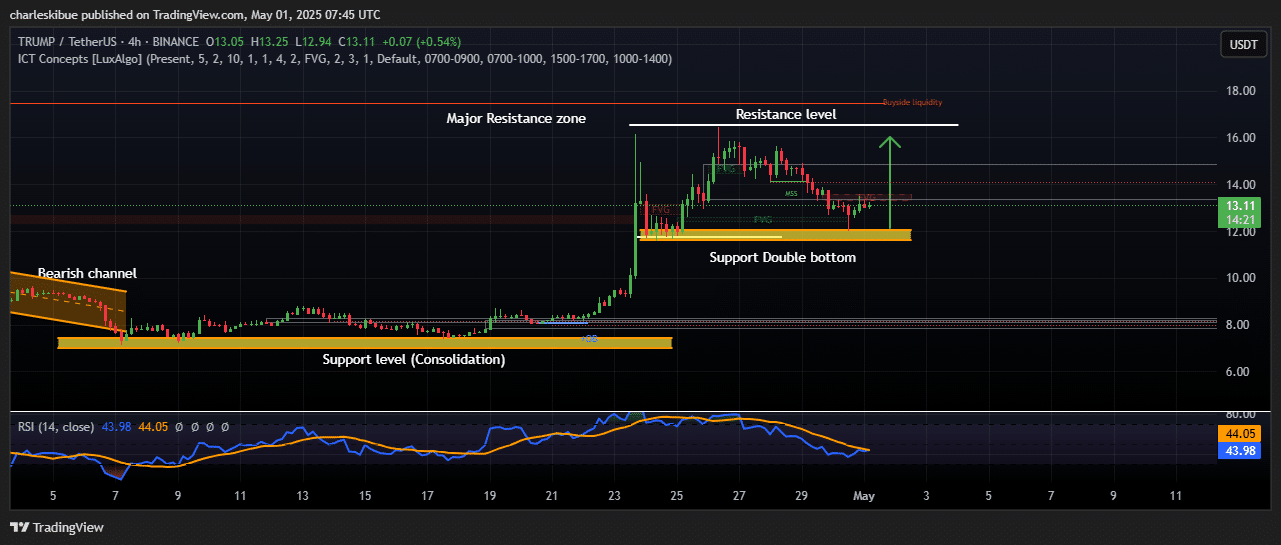Click the MSS marker on the chart
Screen dimensions: 1281x545
coord(790,193)
